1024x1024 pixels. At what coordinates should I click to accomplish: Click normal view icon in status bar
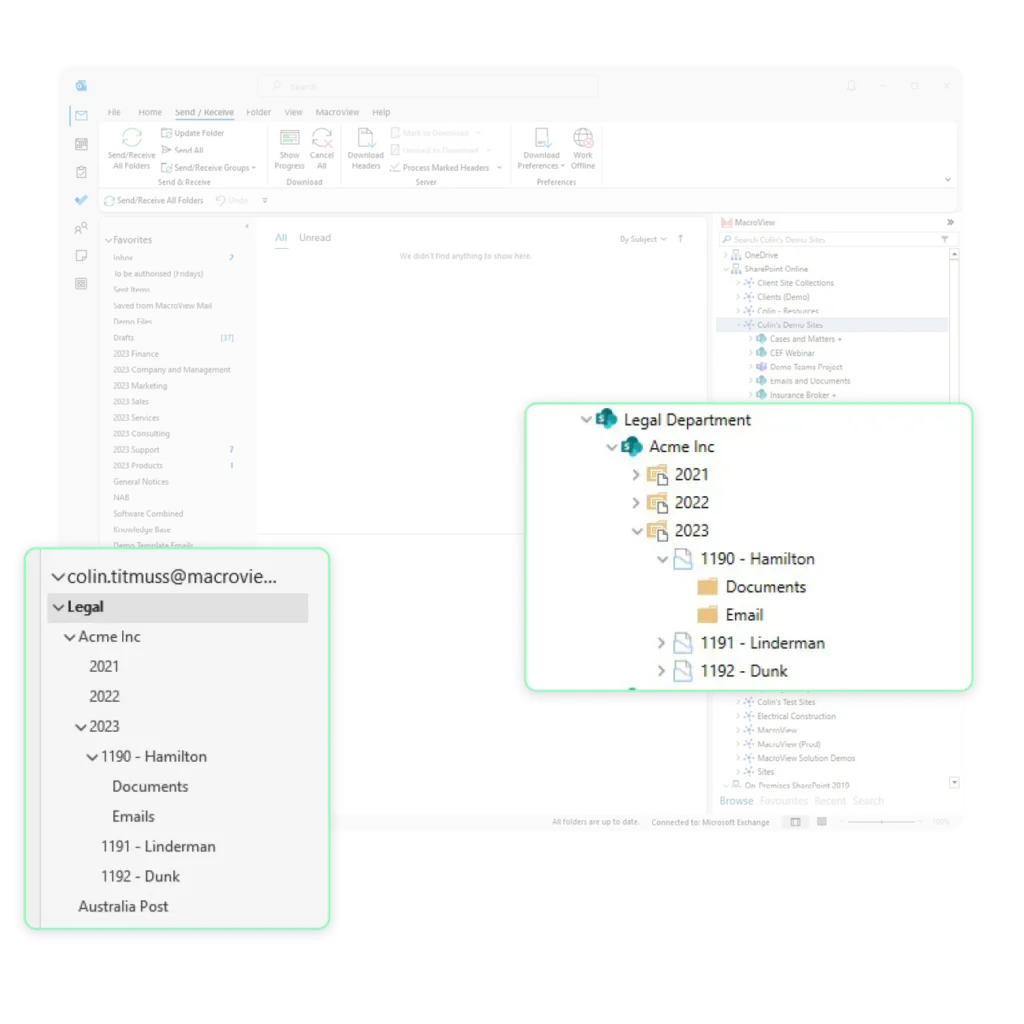(795, 822)
